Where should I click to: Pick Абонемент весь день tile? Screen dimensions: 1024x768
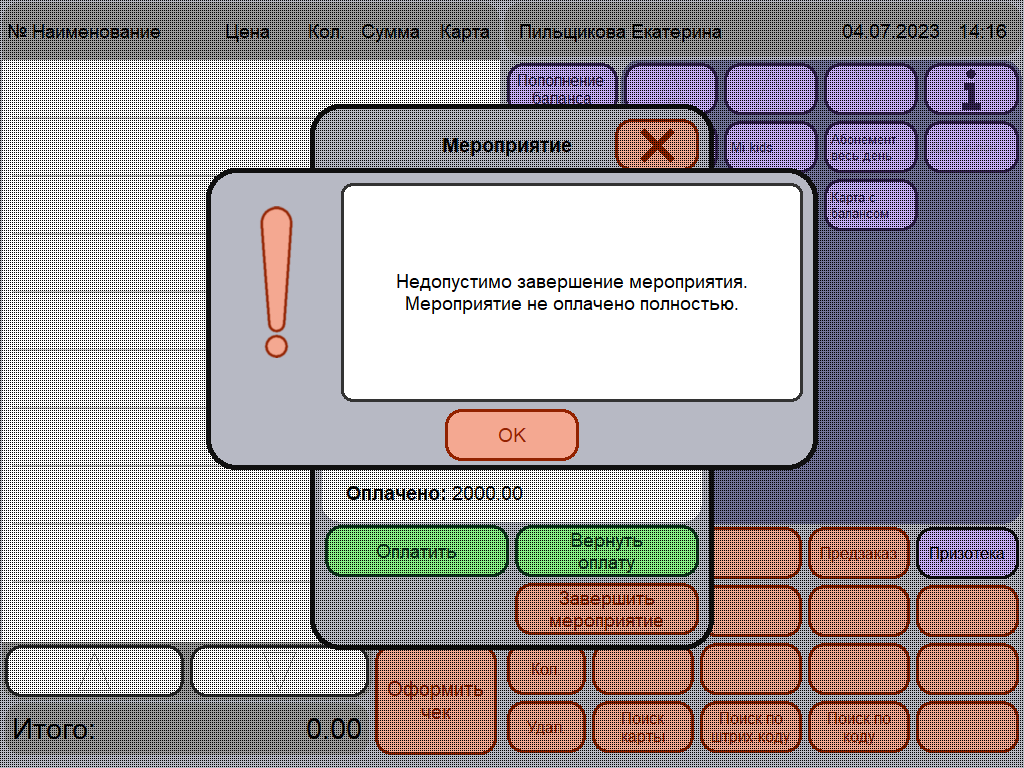pos(871,147)
